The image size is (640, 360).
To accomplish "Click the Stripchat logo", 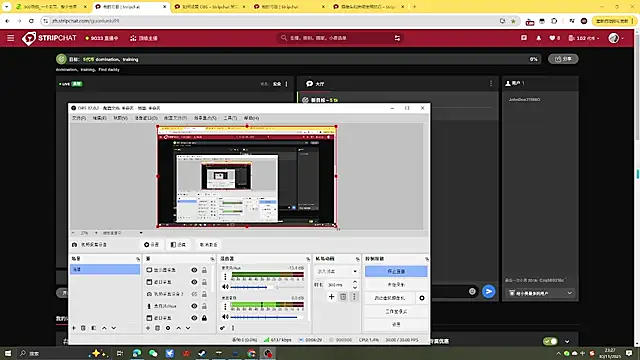I will (x=49, y=38).
